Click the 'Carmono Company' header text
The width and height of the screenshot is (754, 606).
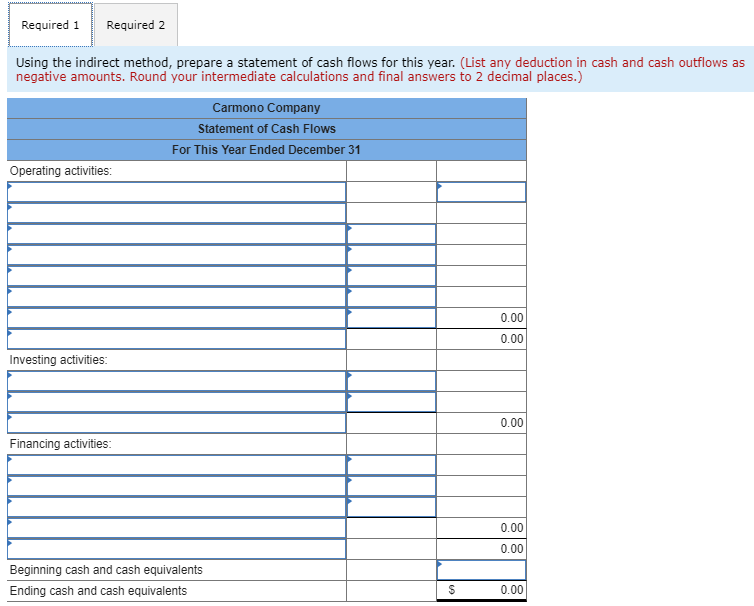(266, 108)
